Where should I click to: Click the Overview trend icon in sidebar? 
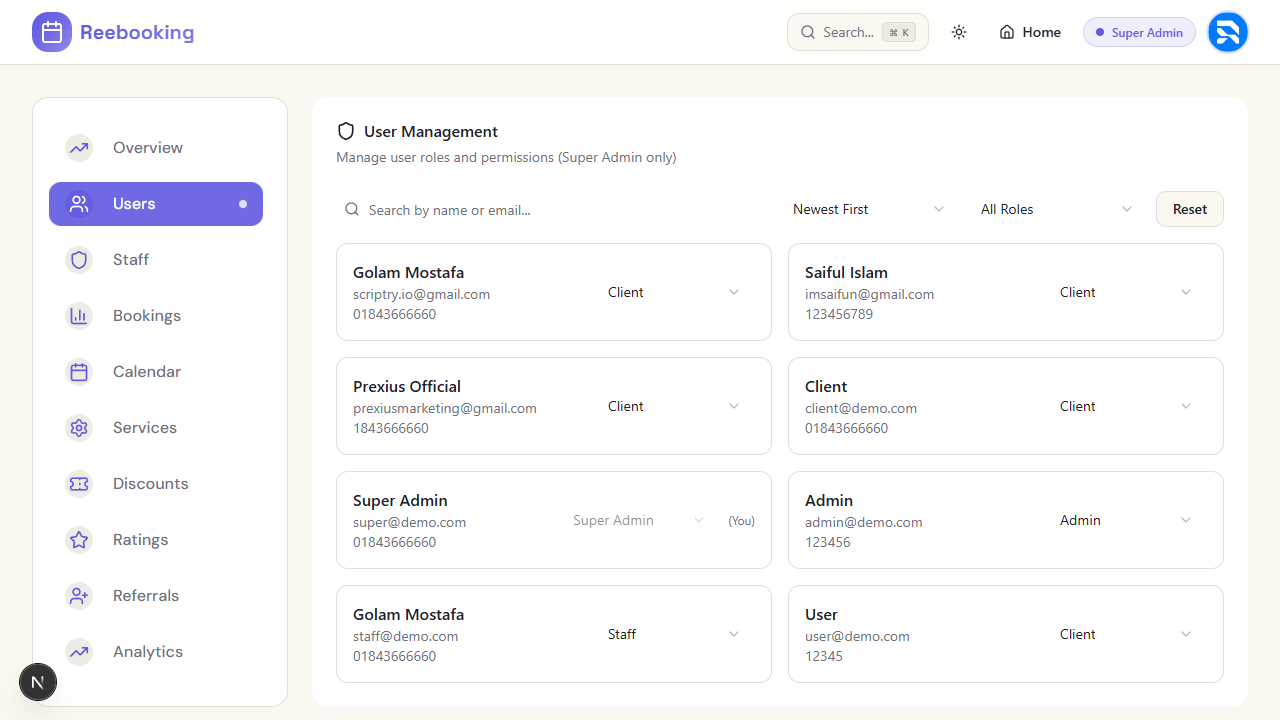pos(79,148)
